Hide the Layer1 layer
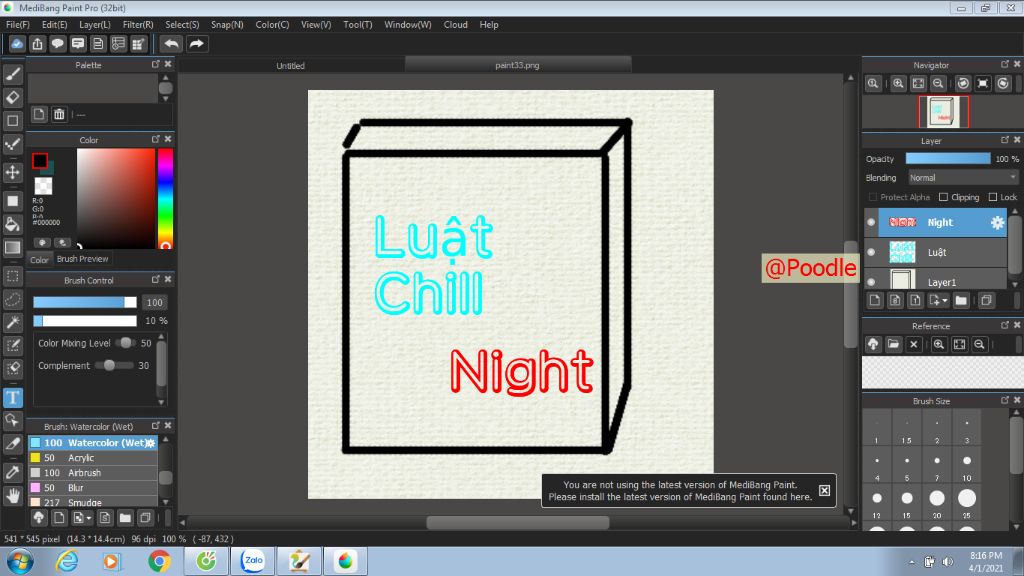Viewport: 1024px width, 576px height. point(871,282)
